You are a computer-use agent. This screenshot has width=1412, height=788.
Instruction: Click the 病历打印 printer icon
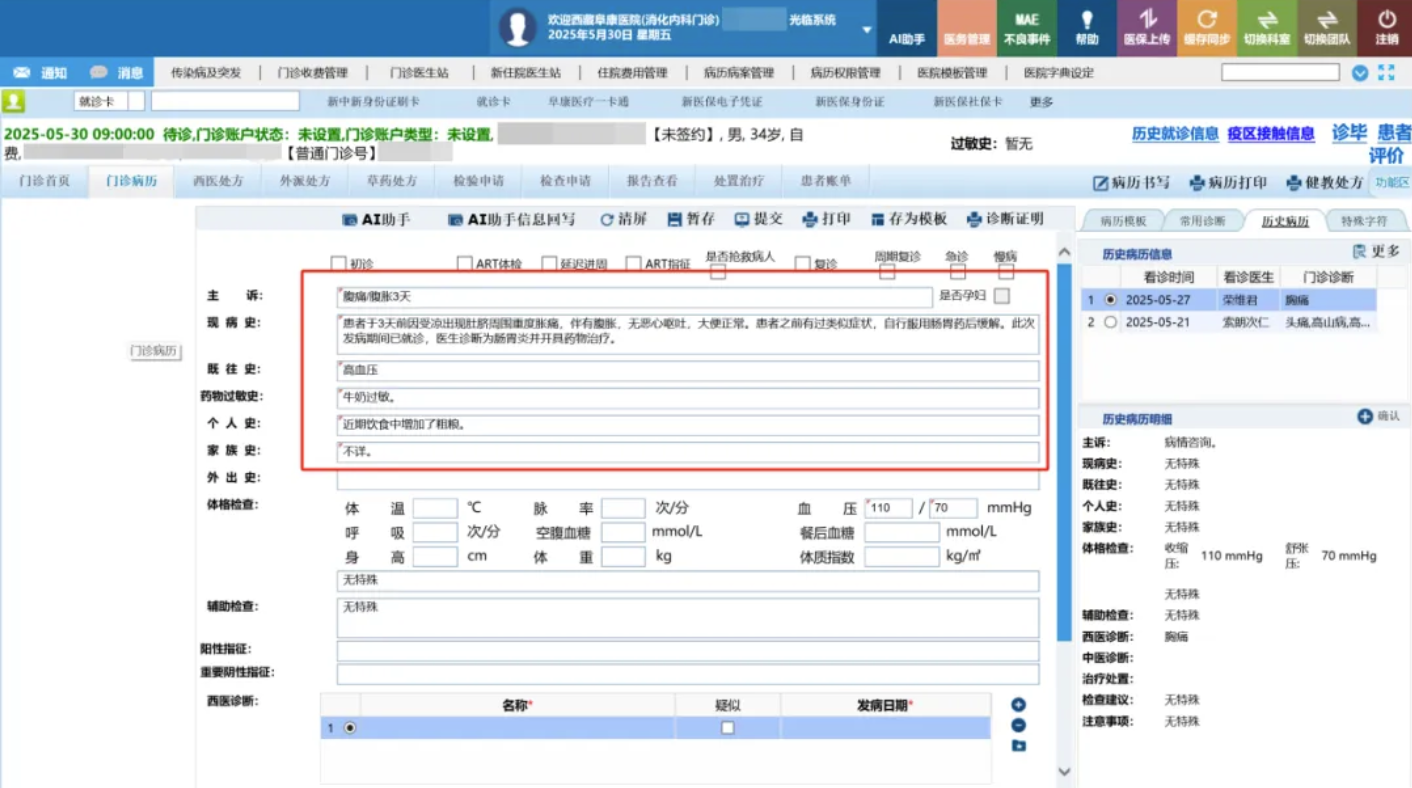point(1197,183)
